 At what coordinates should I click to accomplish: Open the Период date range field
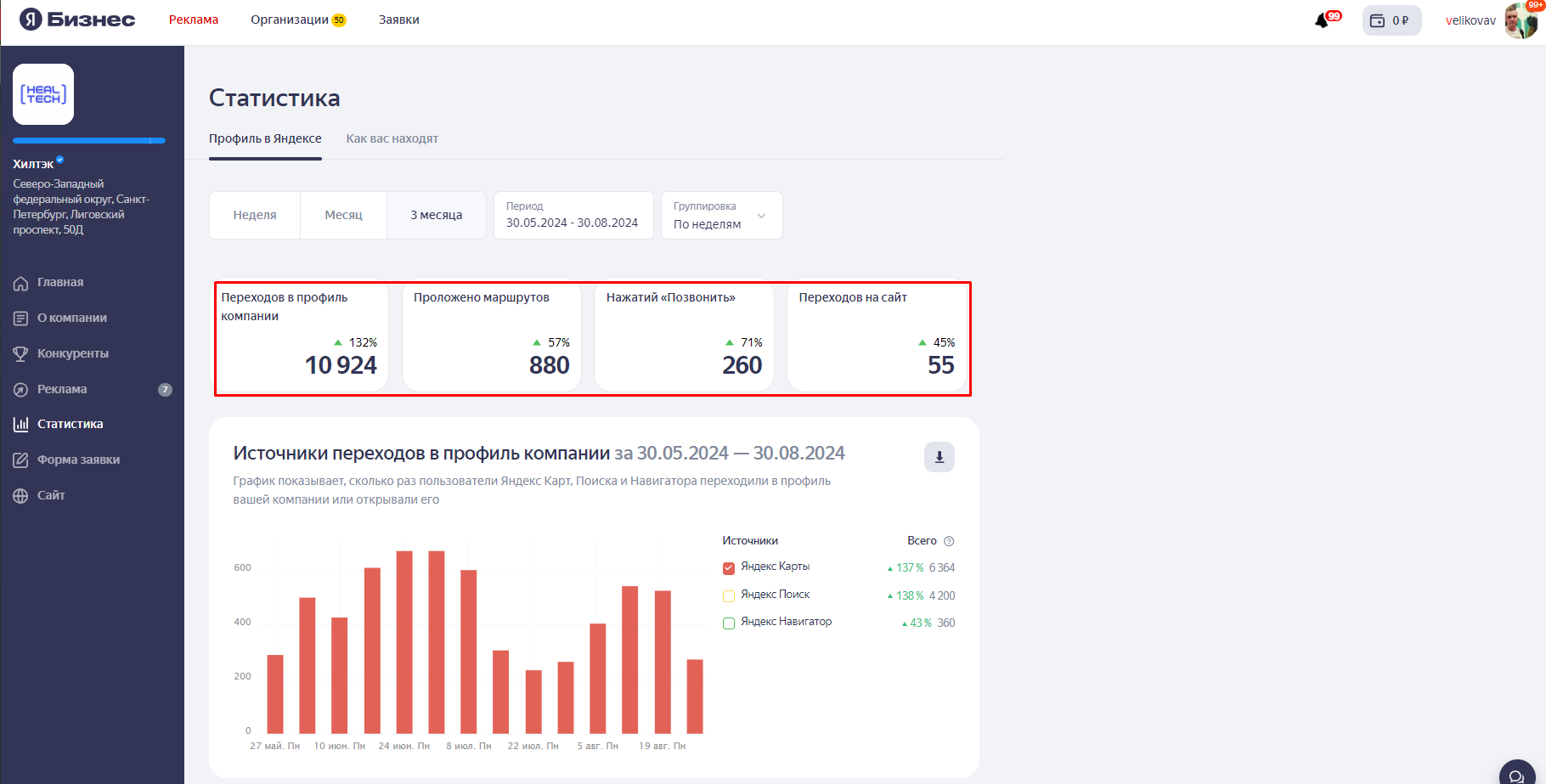573,215
